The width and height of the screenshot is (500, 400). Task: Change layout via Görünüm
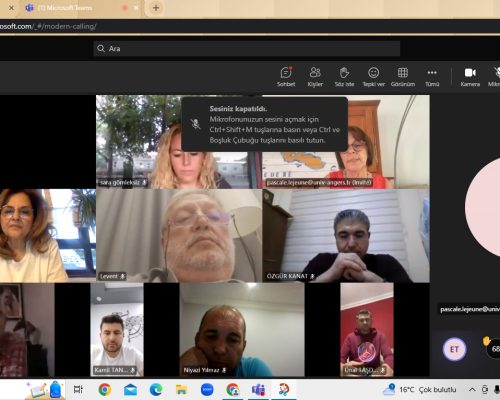tap(403, 77)
